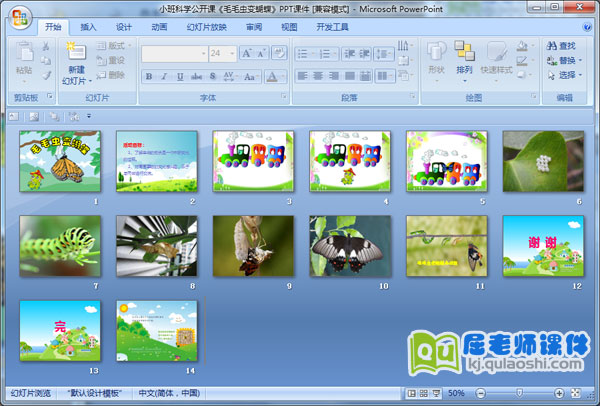
Task: Click the 50% zoom level text
Action: pos(457,394)
